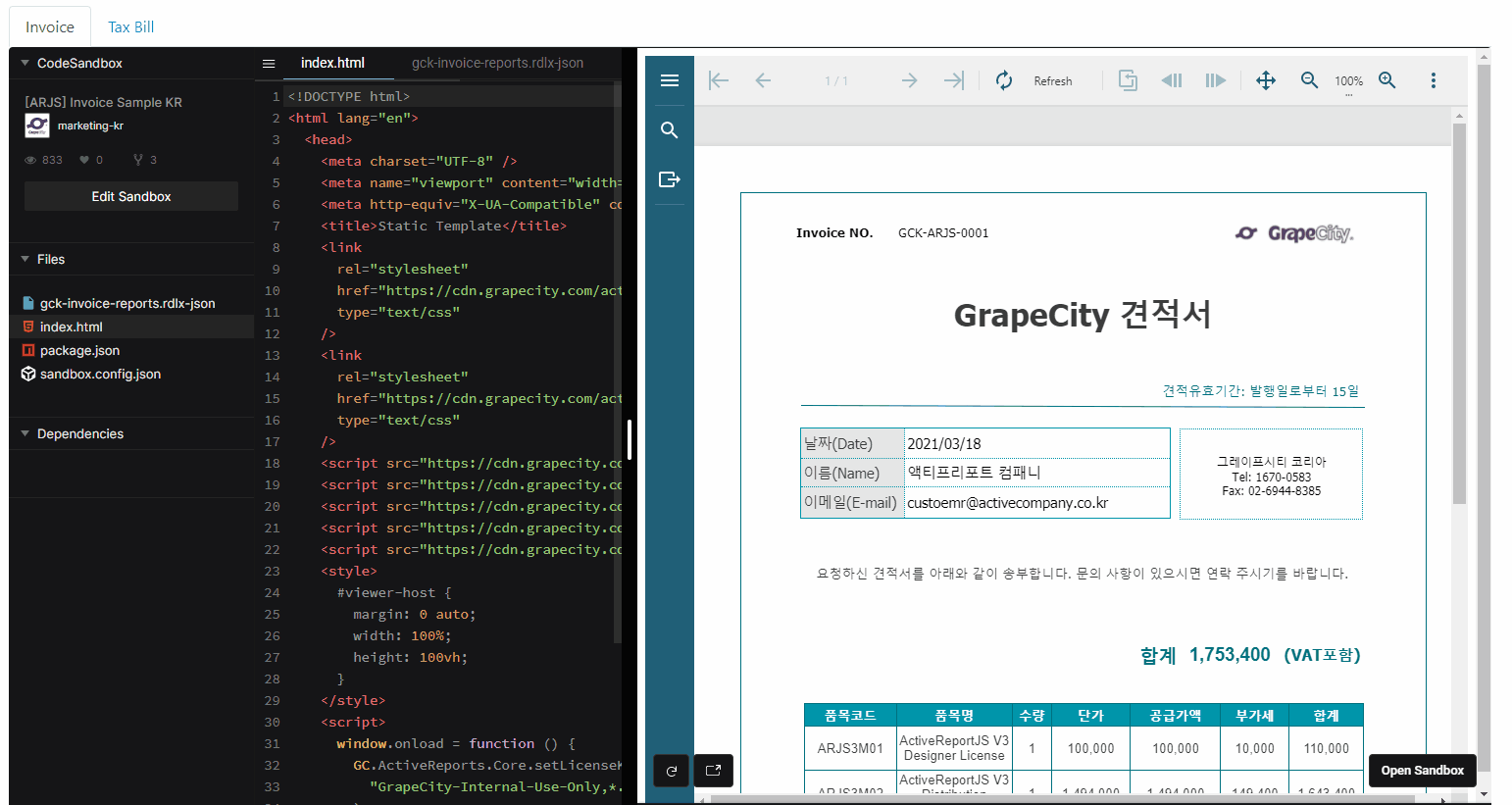Reload the sandbox preview
Image resolution: width=1512 pixels, height=805 pixels.
(672, 771)
